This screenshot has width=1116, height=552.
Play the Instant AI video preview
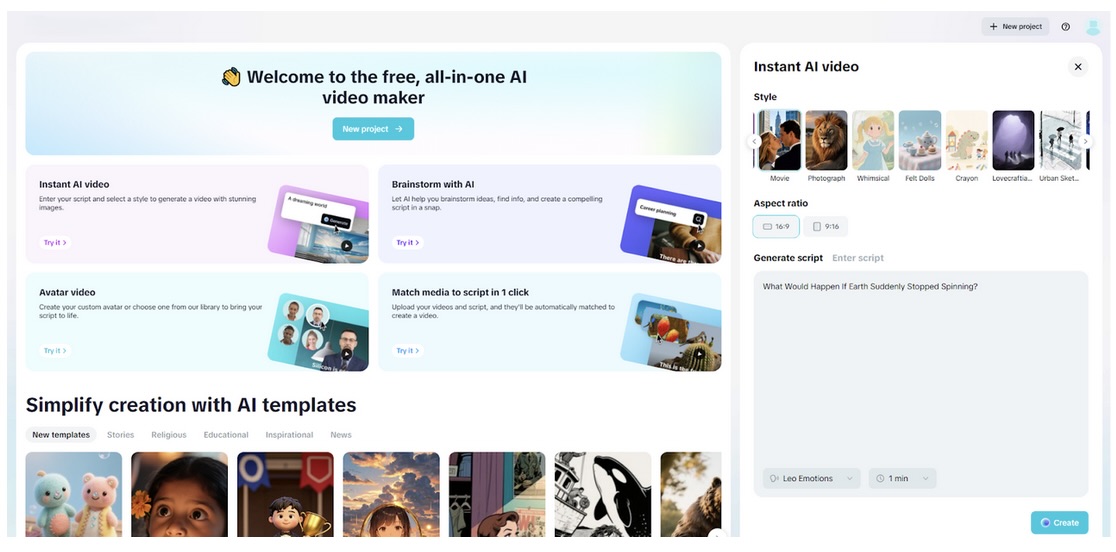[346, 245]
